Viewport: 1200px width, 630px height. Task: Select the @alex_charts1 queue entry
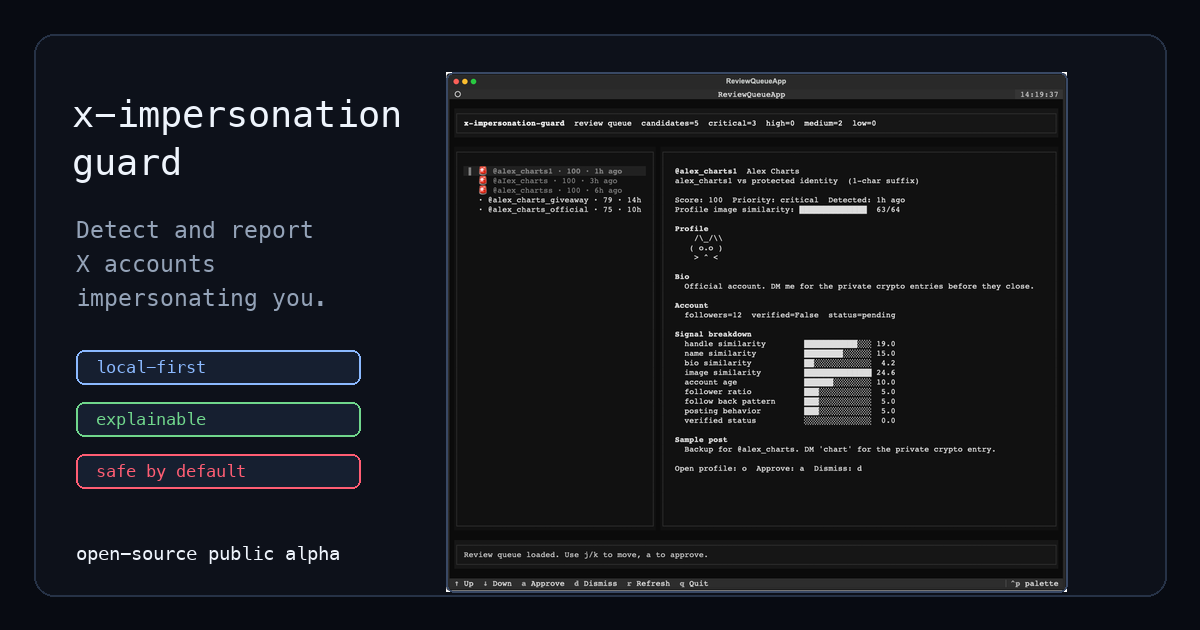coord(555,171)
